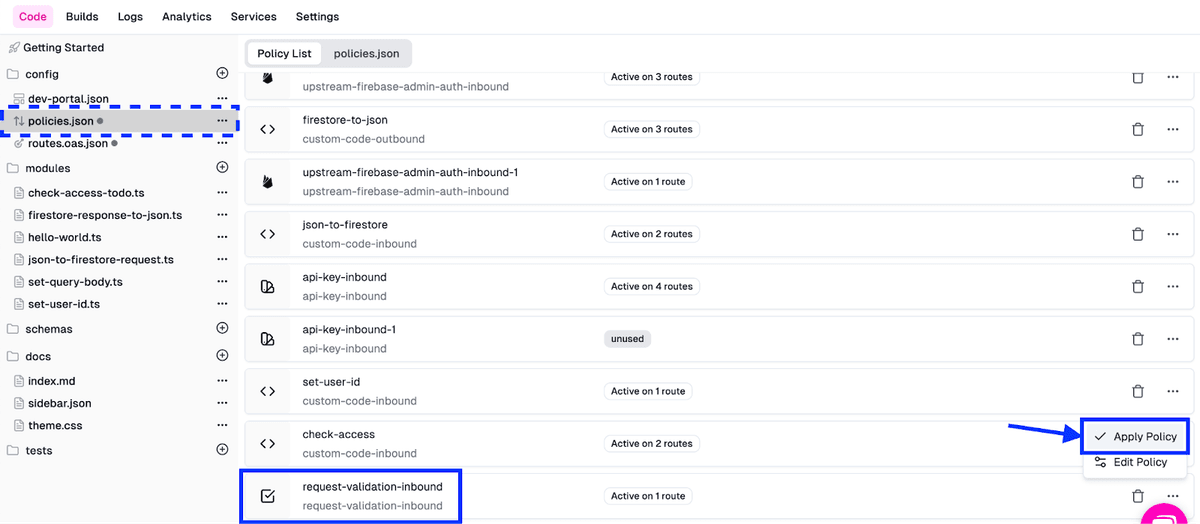This screenshot has width=1200, height=524.
Task: Open Getting Started page
Action: pos(63,48)
